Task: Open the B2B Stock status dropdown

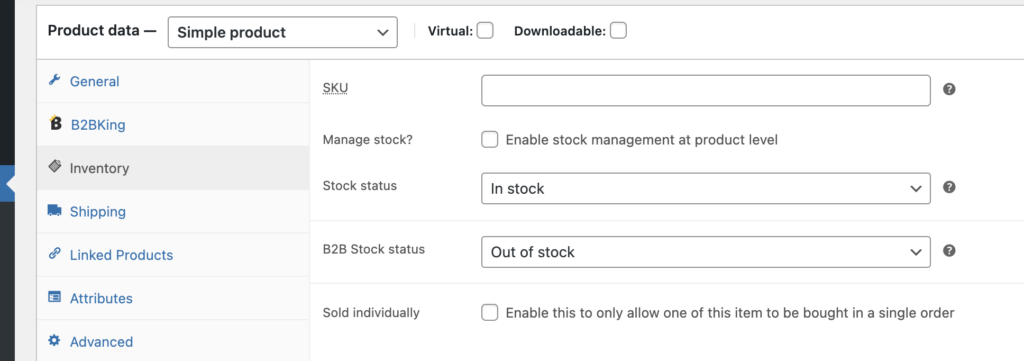Action: point(706,252)
